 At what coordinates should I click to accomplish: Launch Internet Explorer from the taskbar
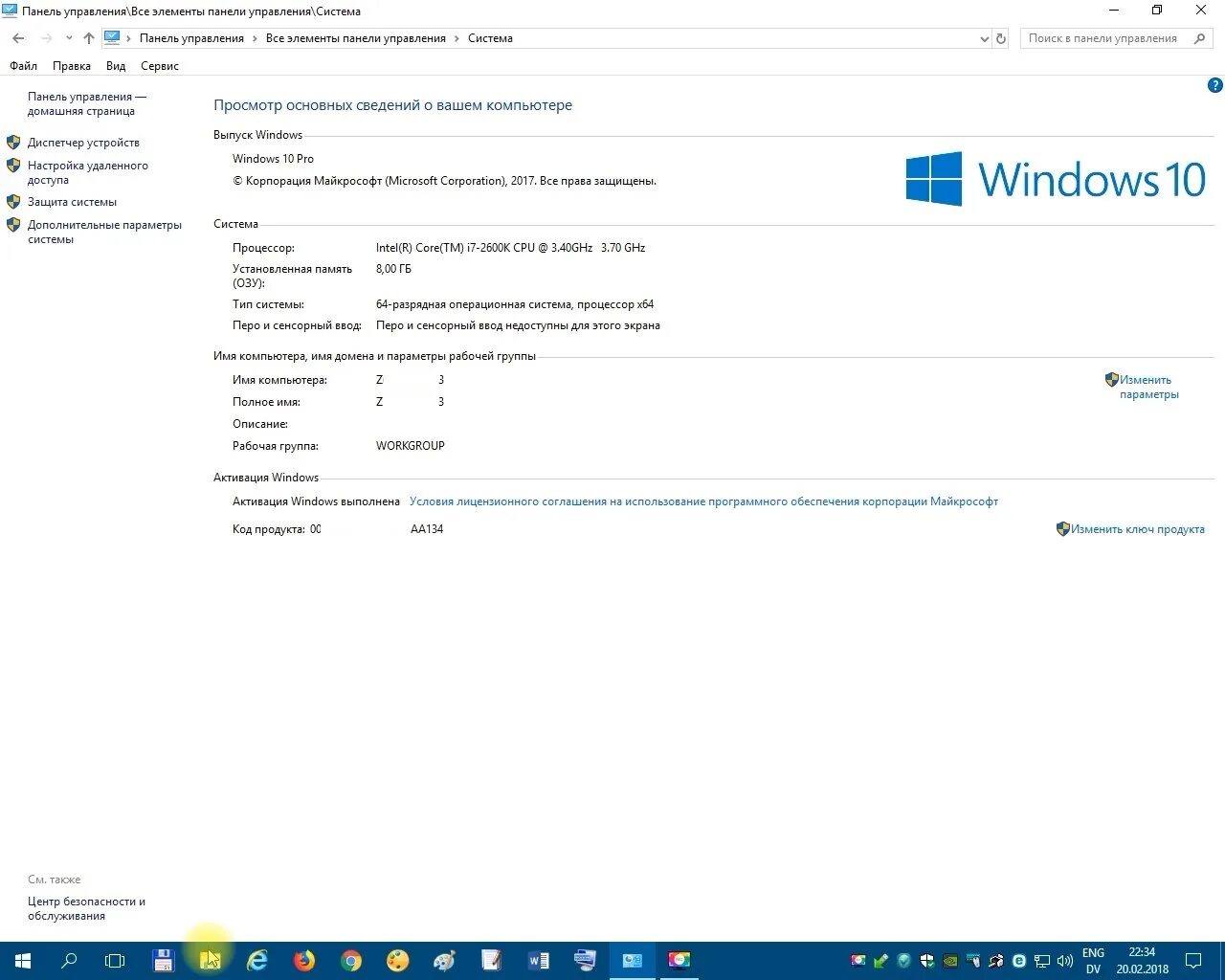pyautogui.click(x=257, y=960)
